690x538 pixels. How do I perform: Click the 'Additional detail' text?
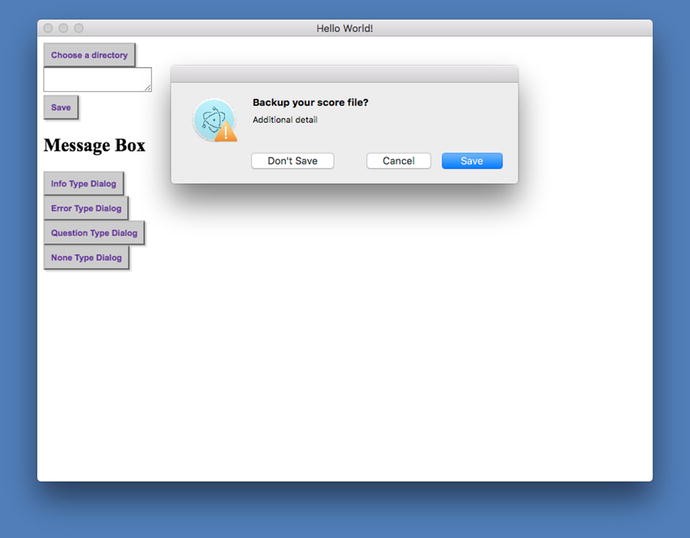pyautogui.click(x=285, y=120)
